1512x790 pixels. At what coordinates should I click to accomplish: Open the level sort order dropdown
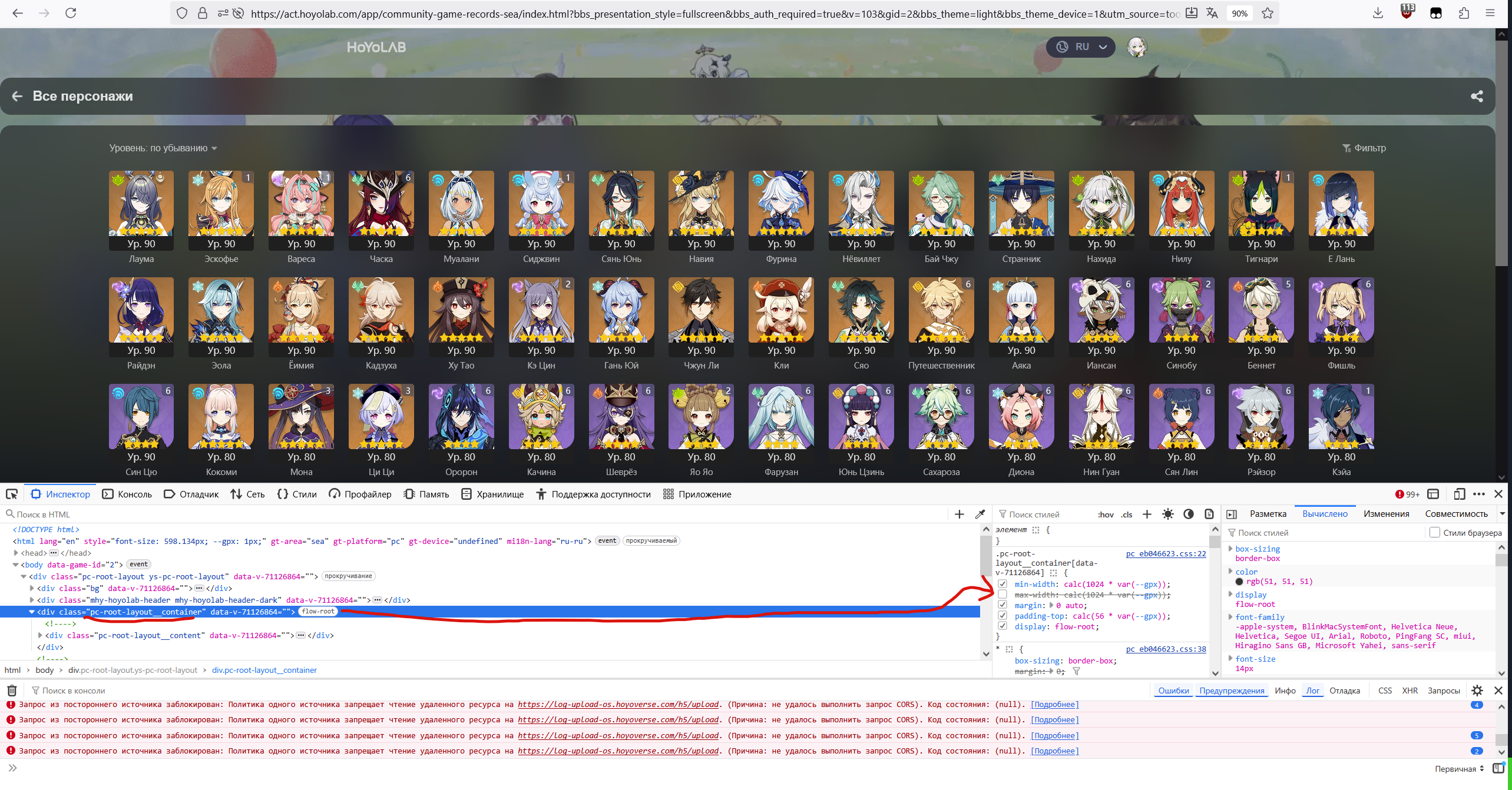pyautogui.click(x=163, y=148)
